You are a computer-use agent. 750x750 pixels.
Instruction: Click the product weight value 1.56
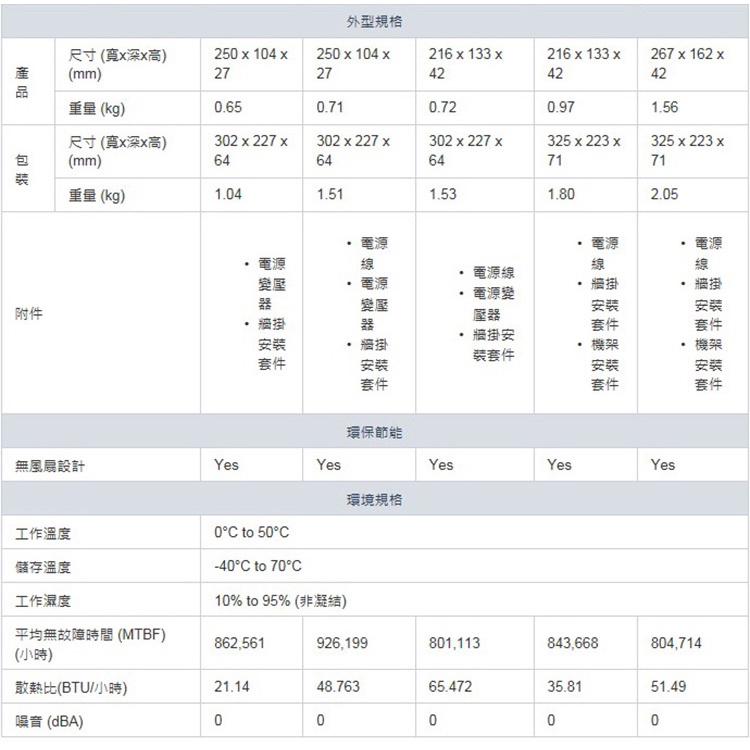664,107
